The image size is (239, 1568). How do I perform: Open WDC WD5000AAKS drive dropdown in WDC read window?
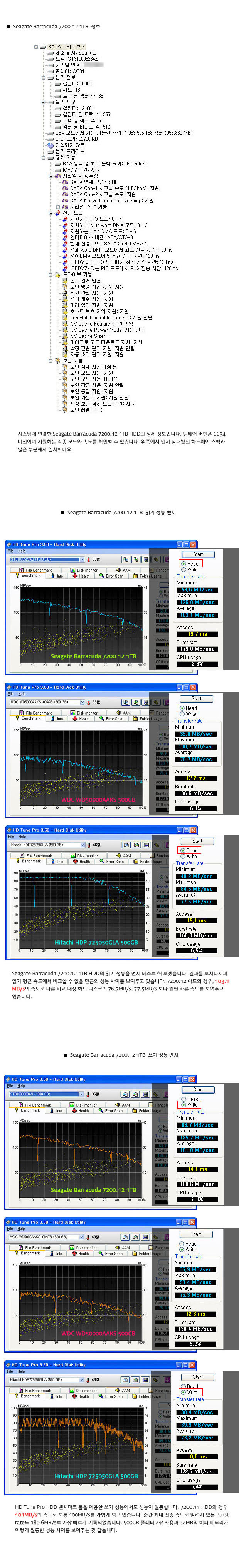pyautogui.click(x=82, y=702)
